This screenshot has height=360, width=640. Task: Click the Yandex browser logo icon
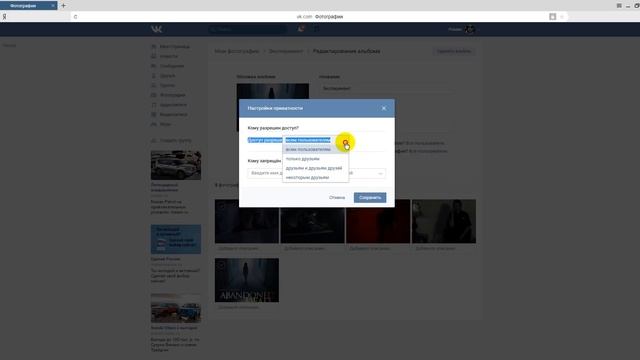4,17
